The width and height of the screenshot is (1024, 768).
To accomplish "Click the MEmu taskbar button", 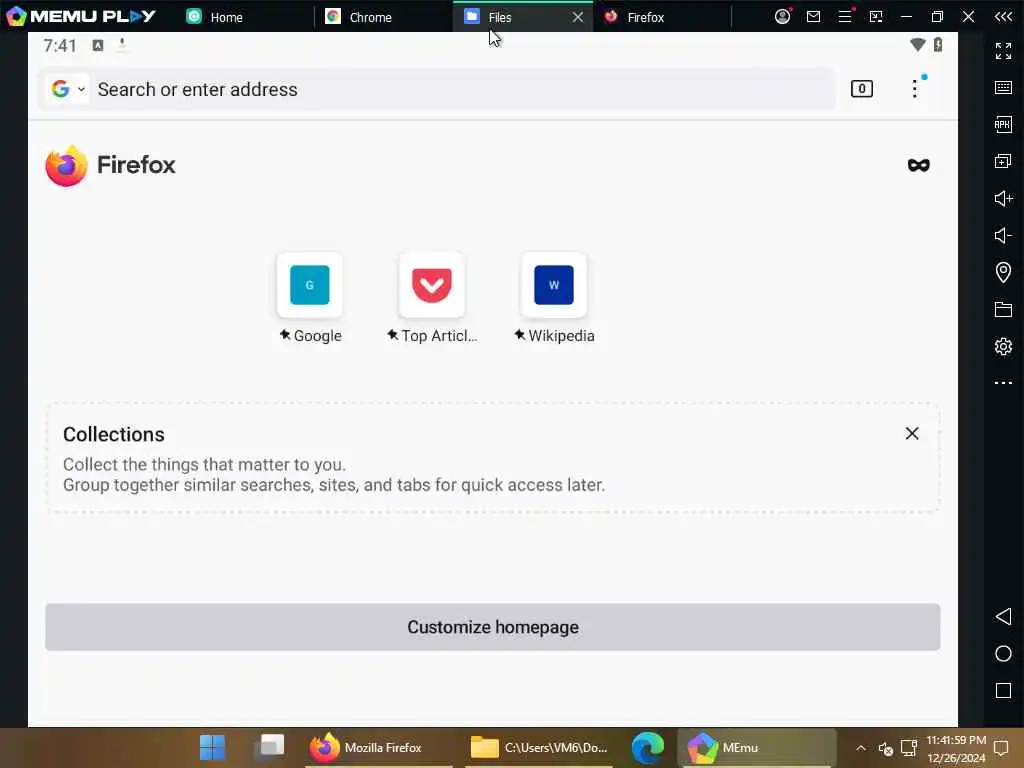I will [756, 748].
